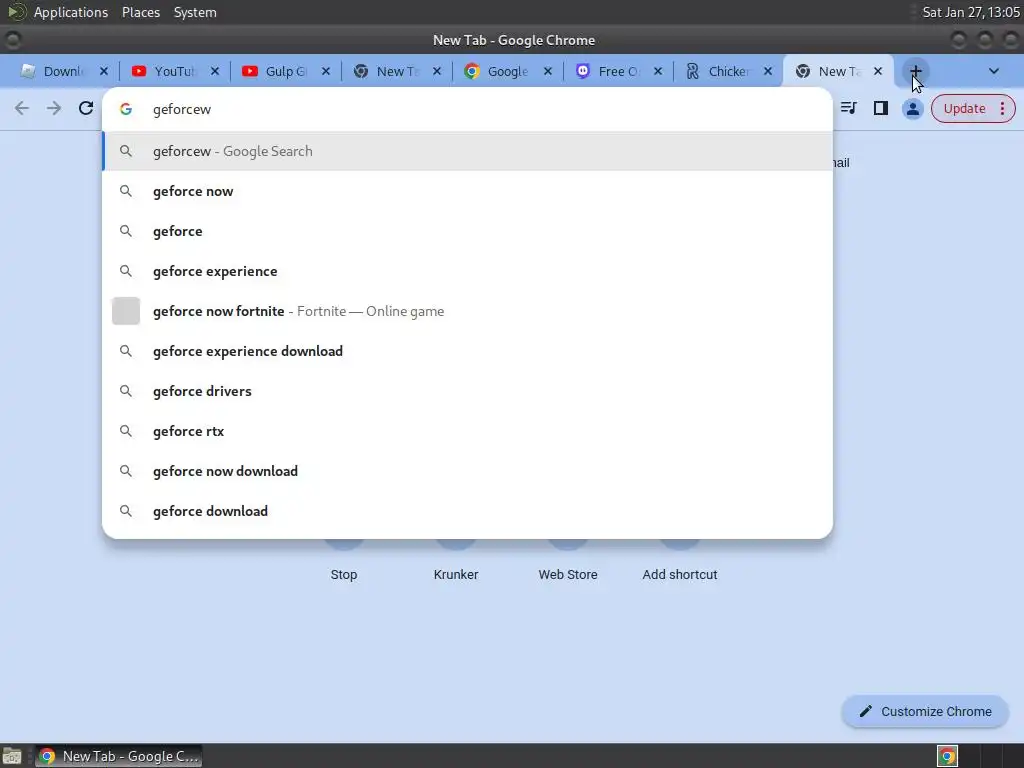Screen dimensions: 1024x768
Task: Close the active New Tab
Action: [x=878, y=71]
